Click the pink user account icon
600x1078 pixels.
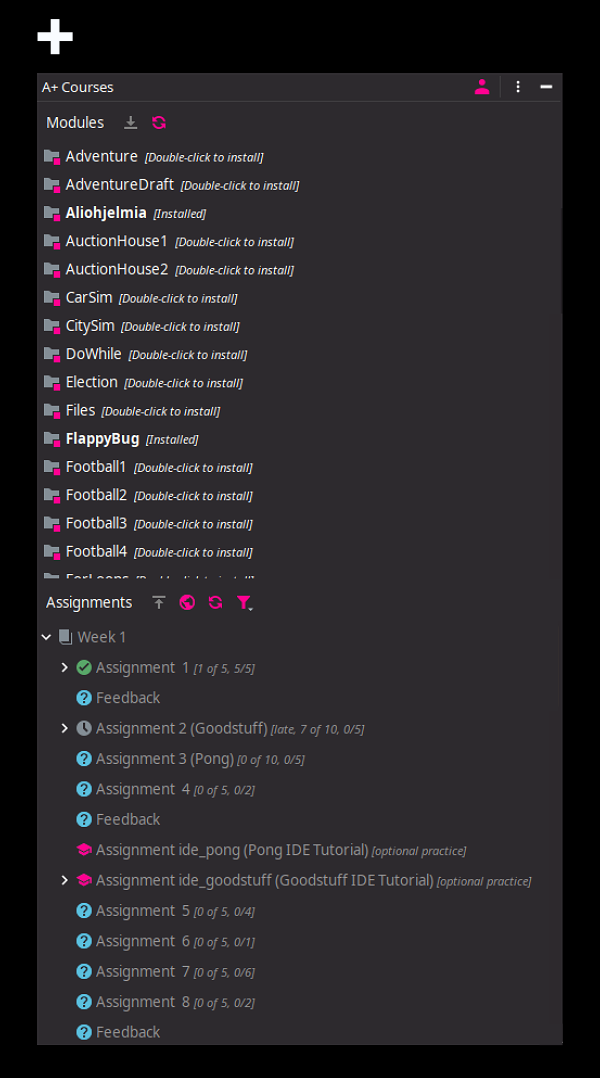482,87
